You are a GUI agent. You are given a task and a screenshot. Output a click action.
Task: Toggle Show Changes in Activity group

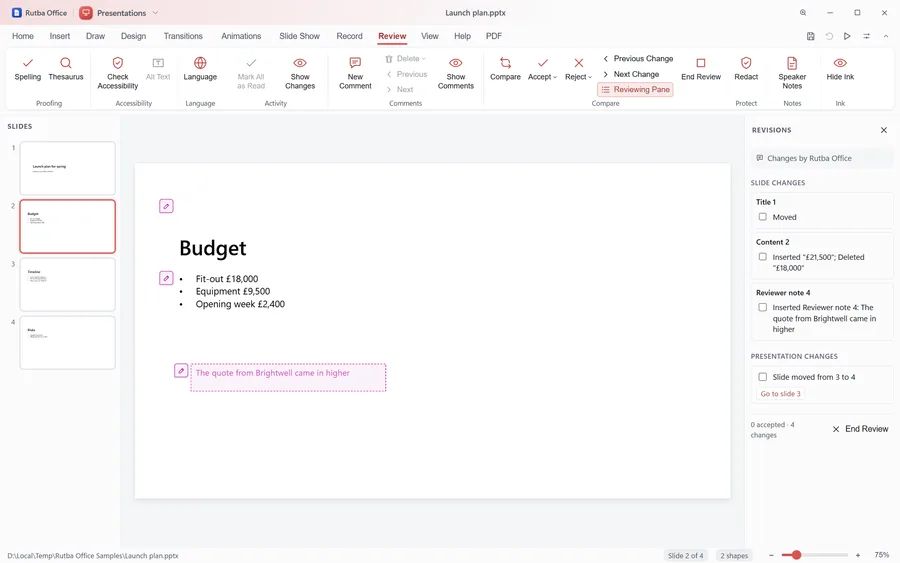(300, 73)
